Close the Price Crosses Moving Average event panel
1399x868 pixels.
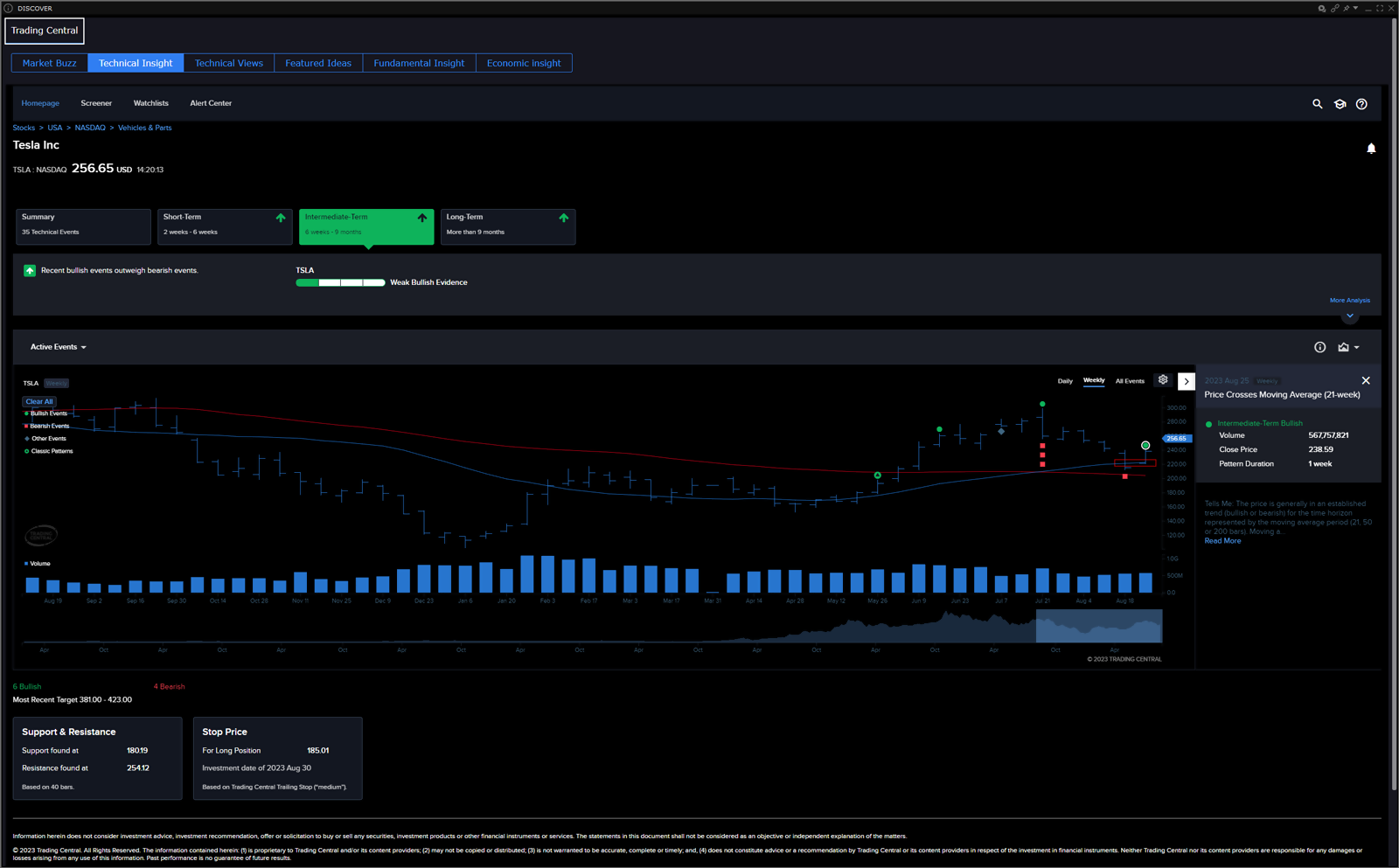coord(1365,380)
